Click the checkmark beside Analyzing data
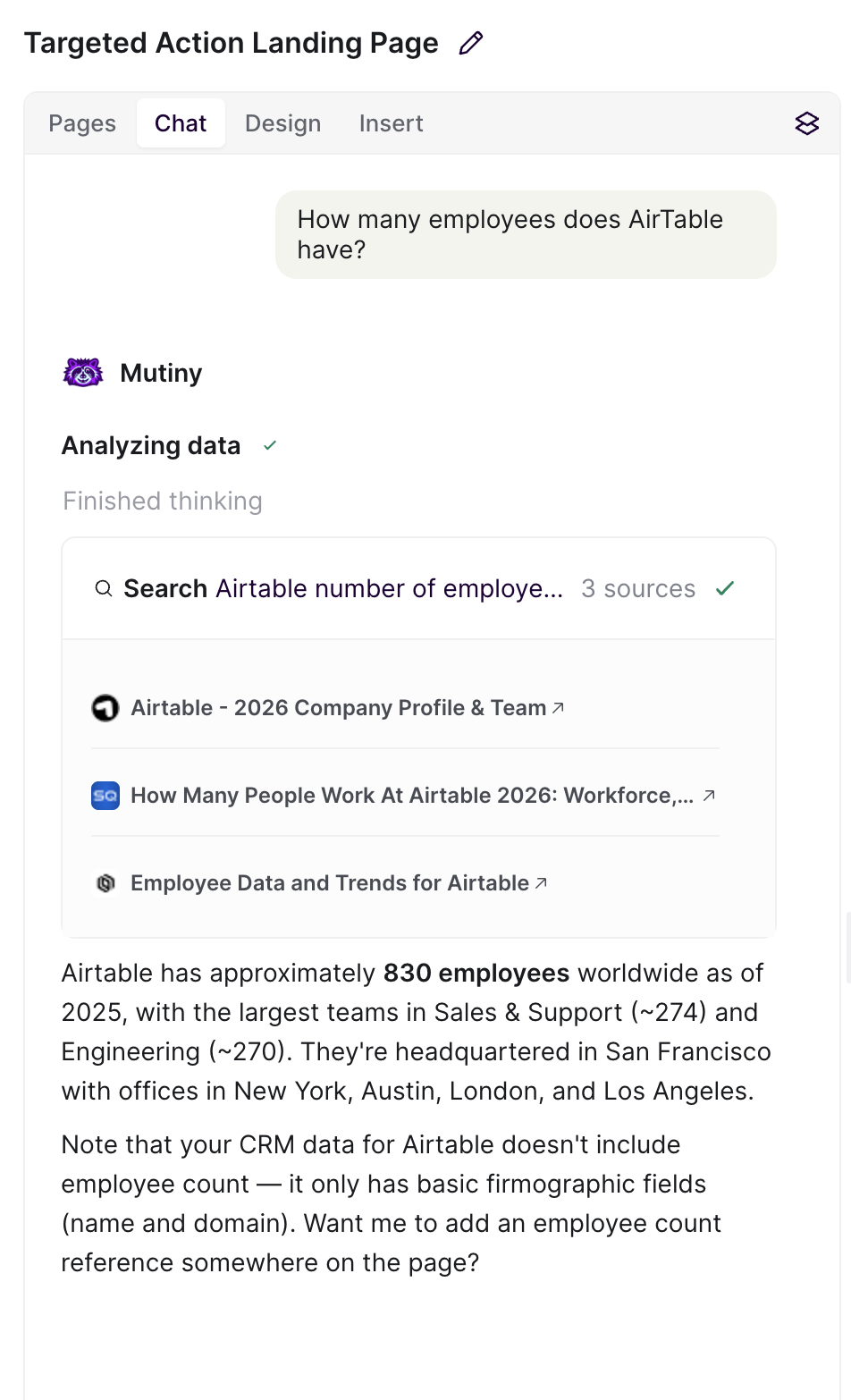851x1400 pixels. [270, 445]
